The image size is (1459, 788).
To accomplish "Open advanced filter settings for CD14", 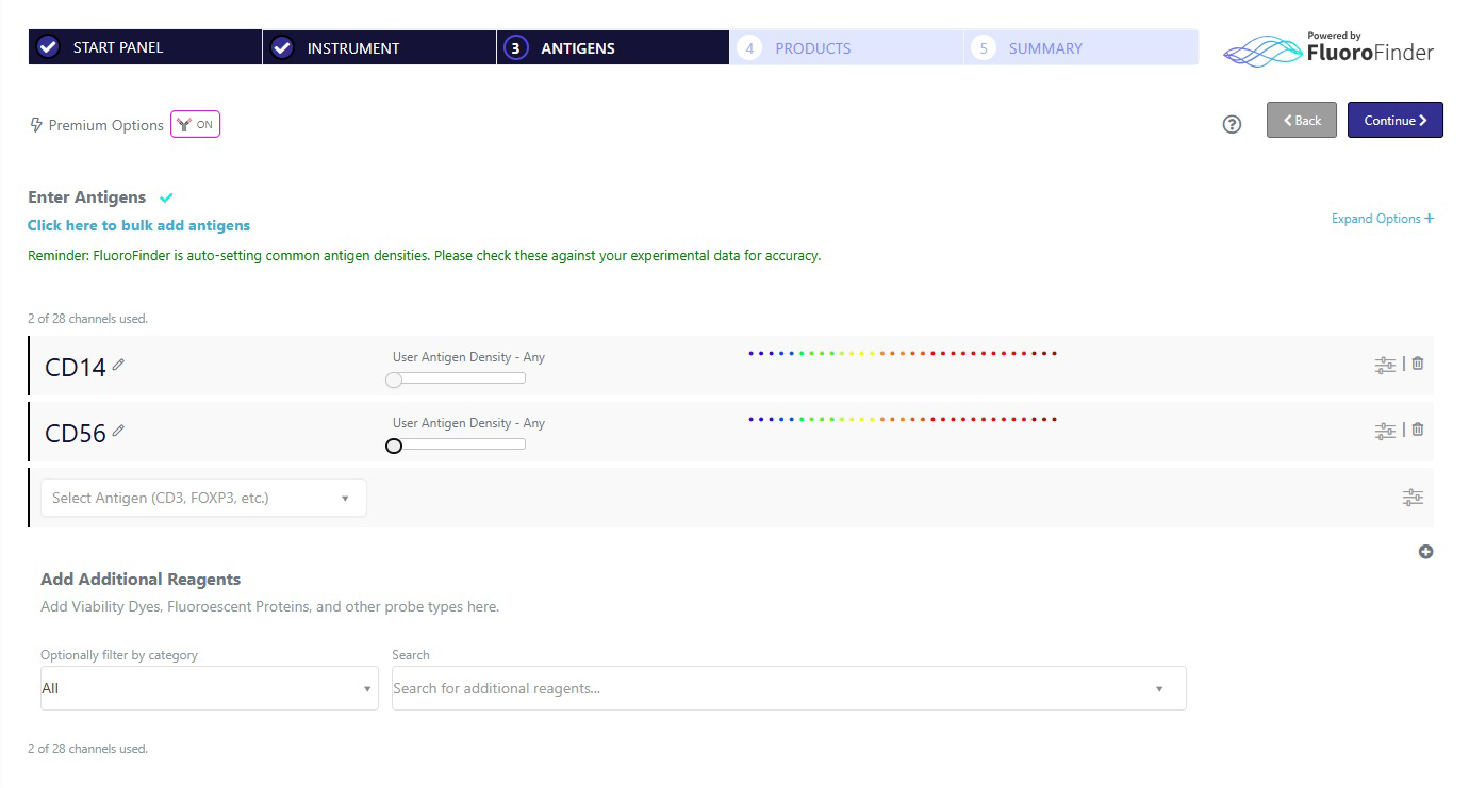I will tap(1385, 364).
